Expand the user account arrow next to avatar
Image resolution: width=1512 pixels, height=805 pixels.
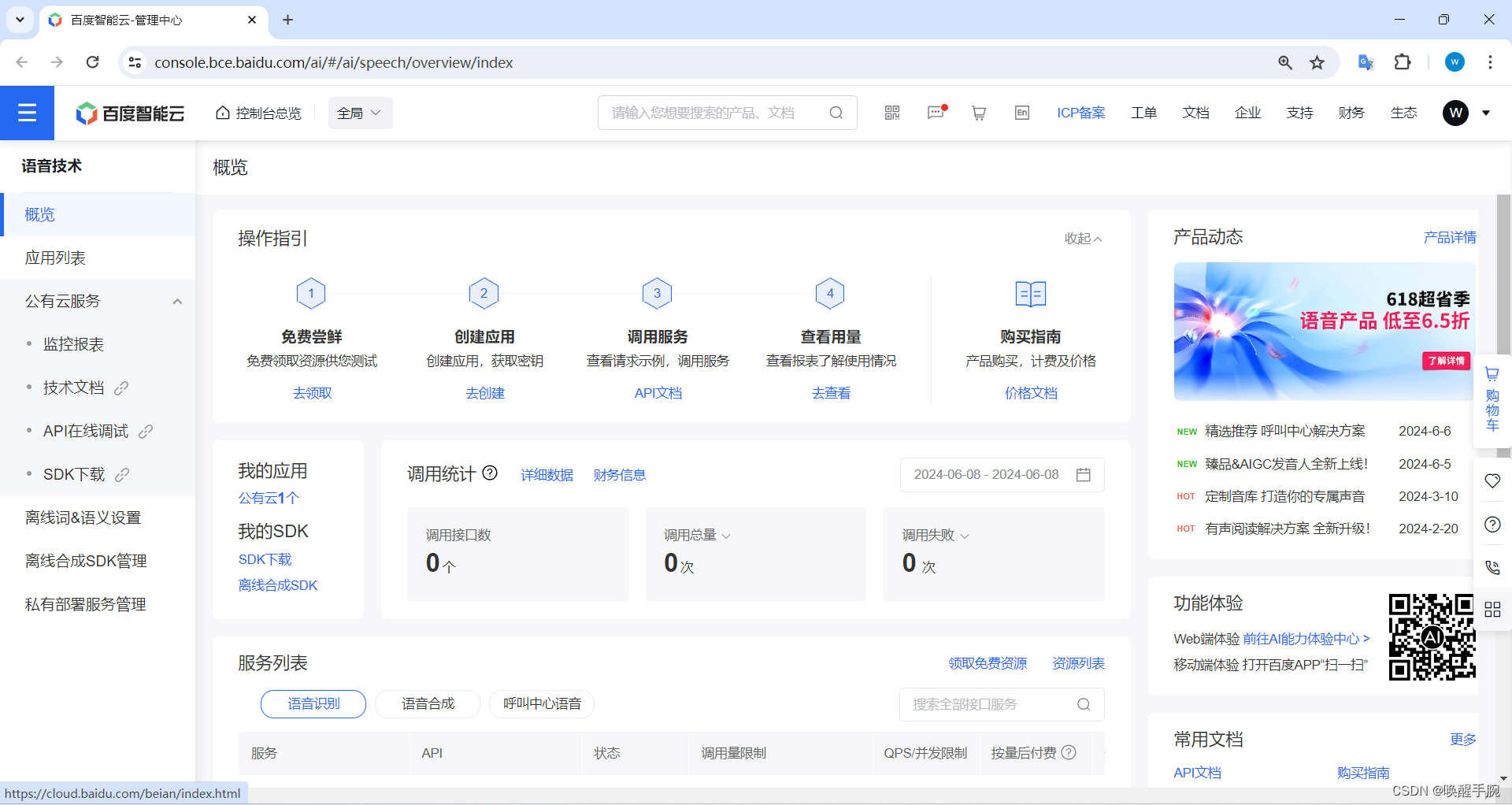[x=1486, y=113]
